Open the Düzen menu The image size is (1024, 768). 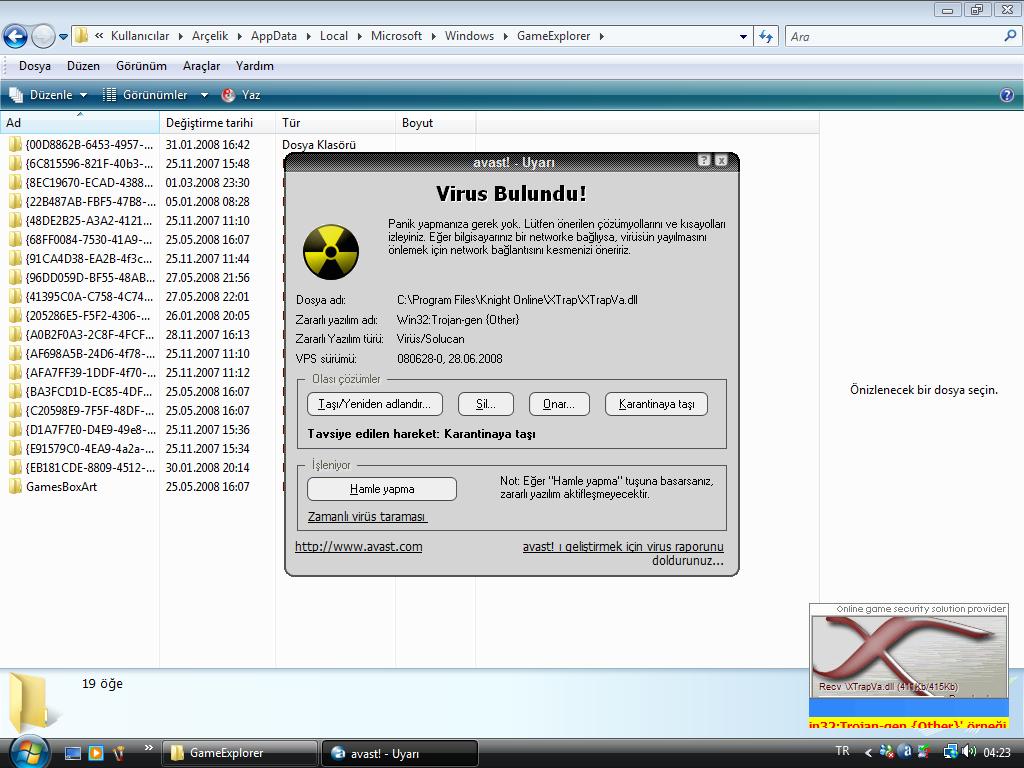pos(83,66)
